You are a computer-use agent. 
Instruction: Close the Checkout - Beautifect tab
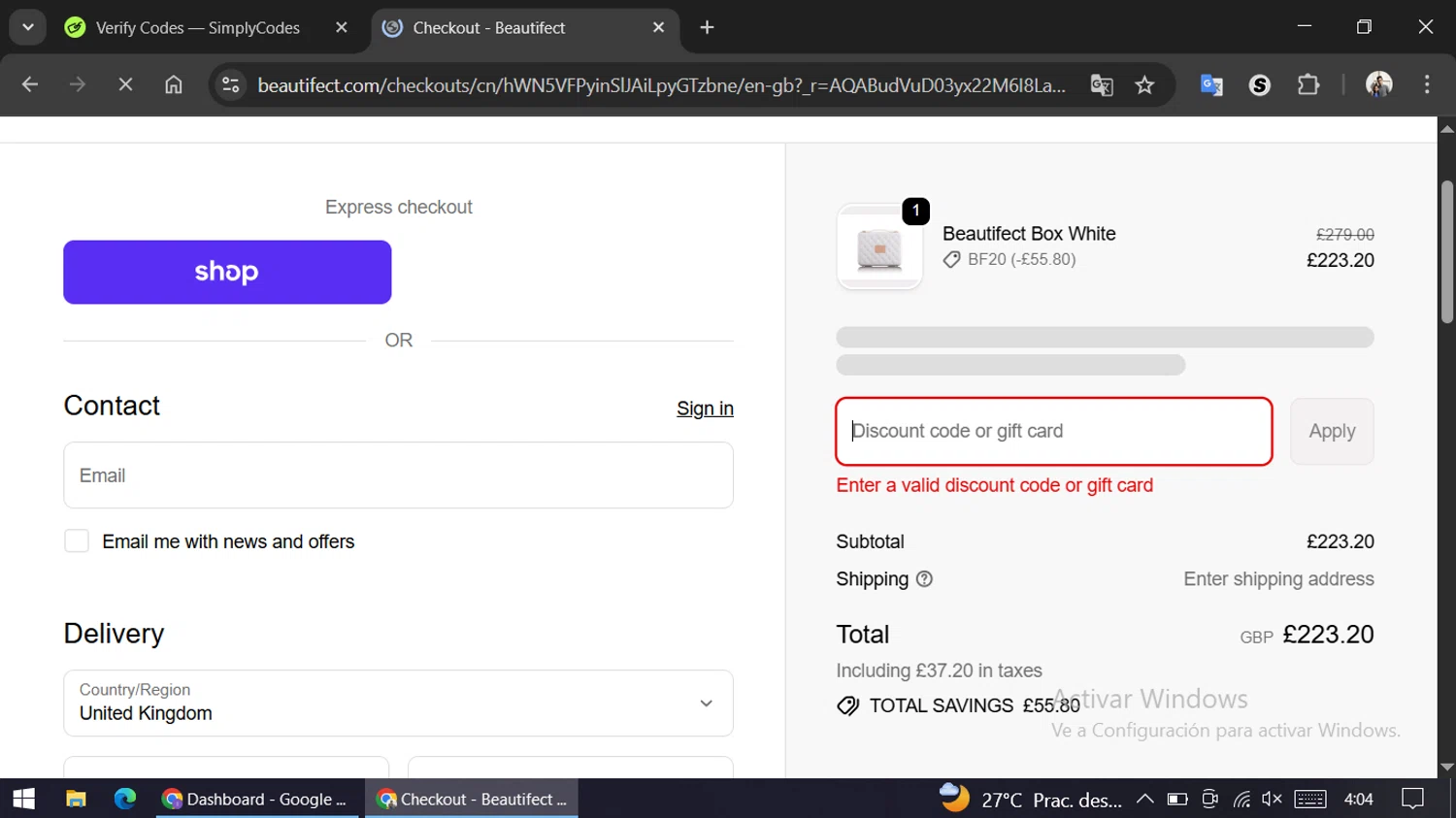pyautogui.click(x=658, y=27)
